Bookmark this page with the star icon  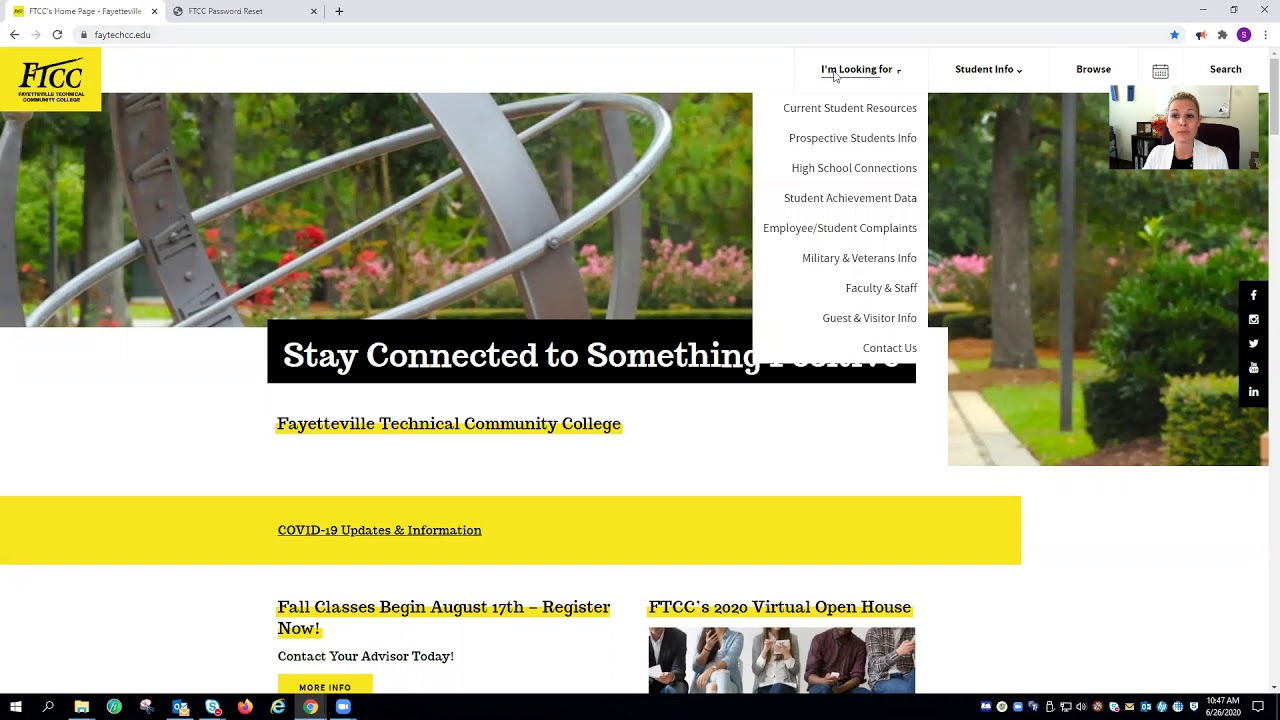pos(1175,35)
